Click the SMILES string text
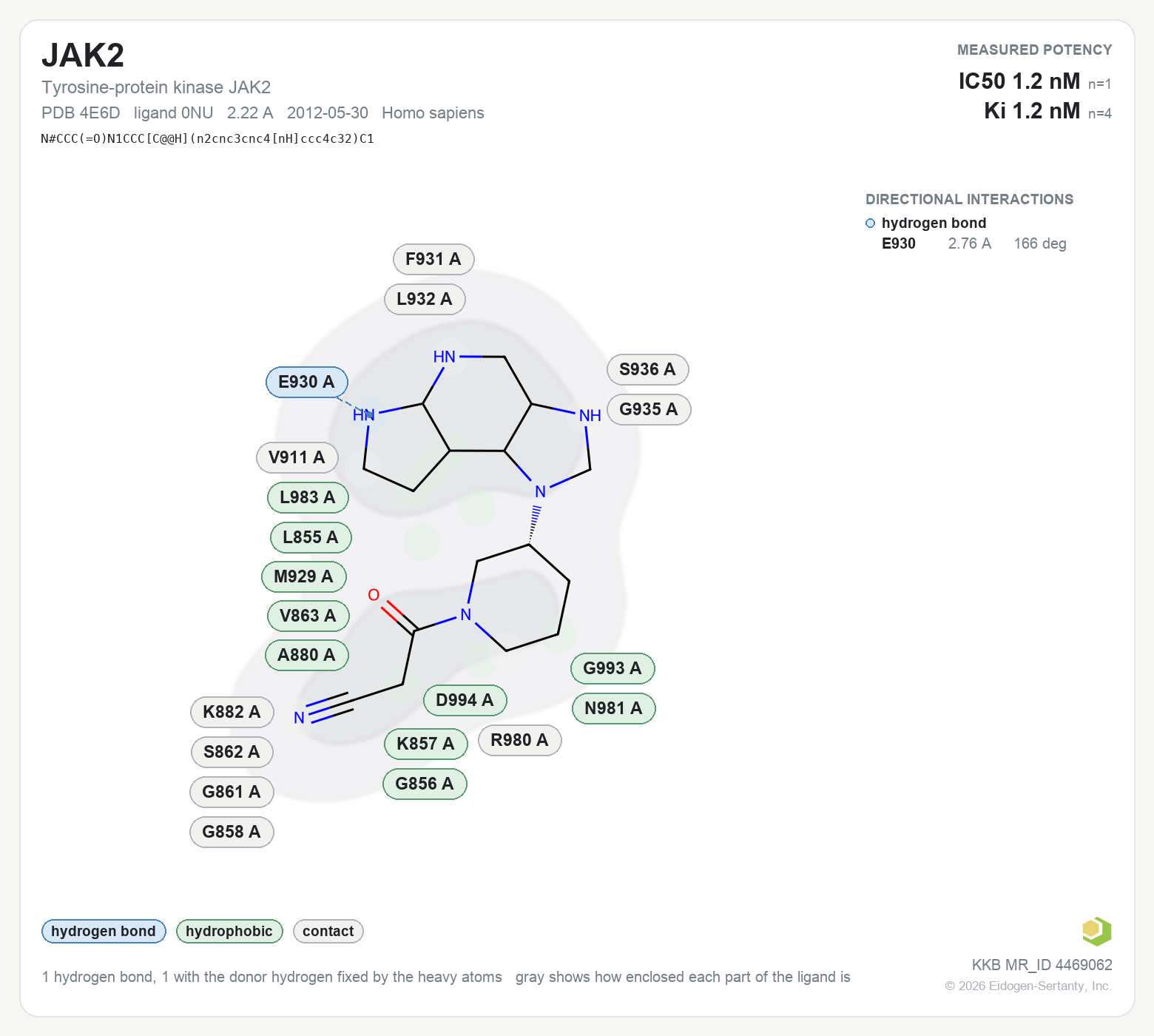Image resolution: width=1154 pixels, height=1036 pixels. pyautogui.click(x=207, y=138)
